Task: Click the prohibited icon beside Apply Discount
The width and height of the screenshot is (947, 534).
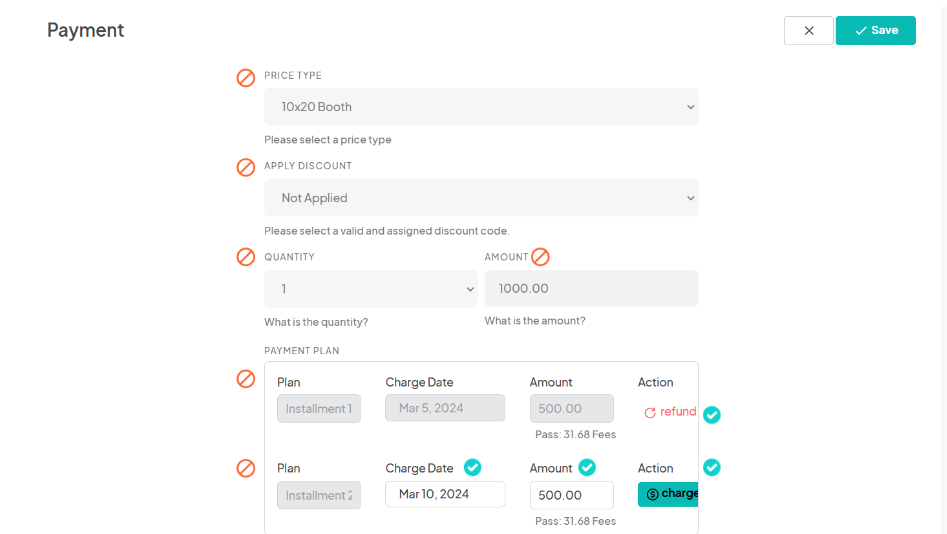Action: coord(246,167)
